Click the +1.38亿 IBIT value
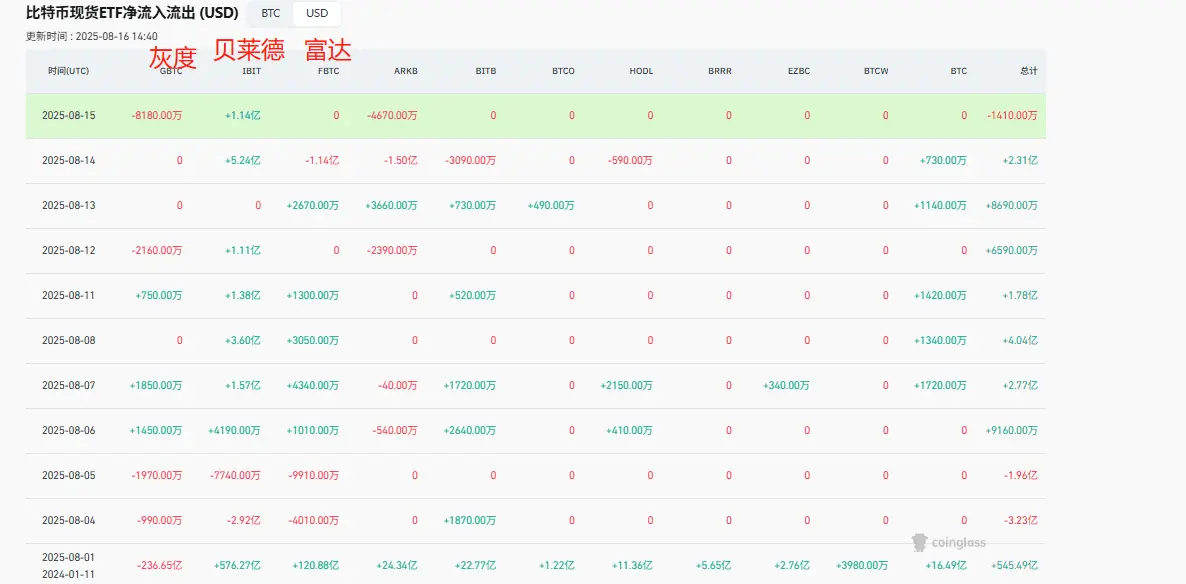 point(243,296)
